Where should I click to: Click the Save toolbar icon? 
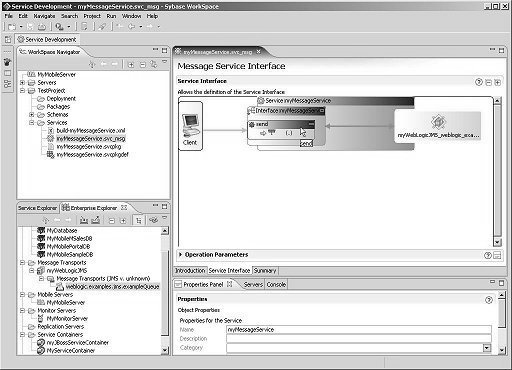(30, 27)
